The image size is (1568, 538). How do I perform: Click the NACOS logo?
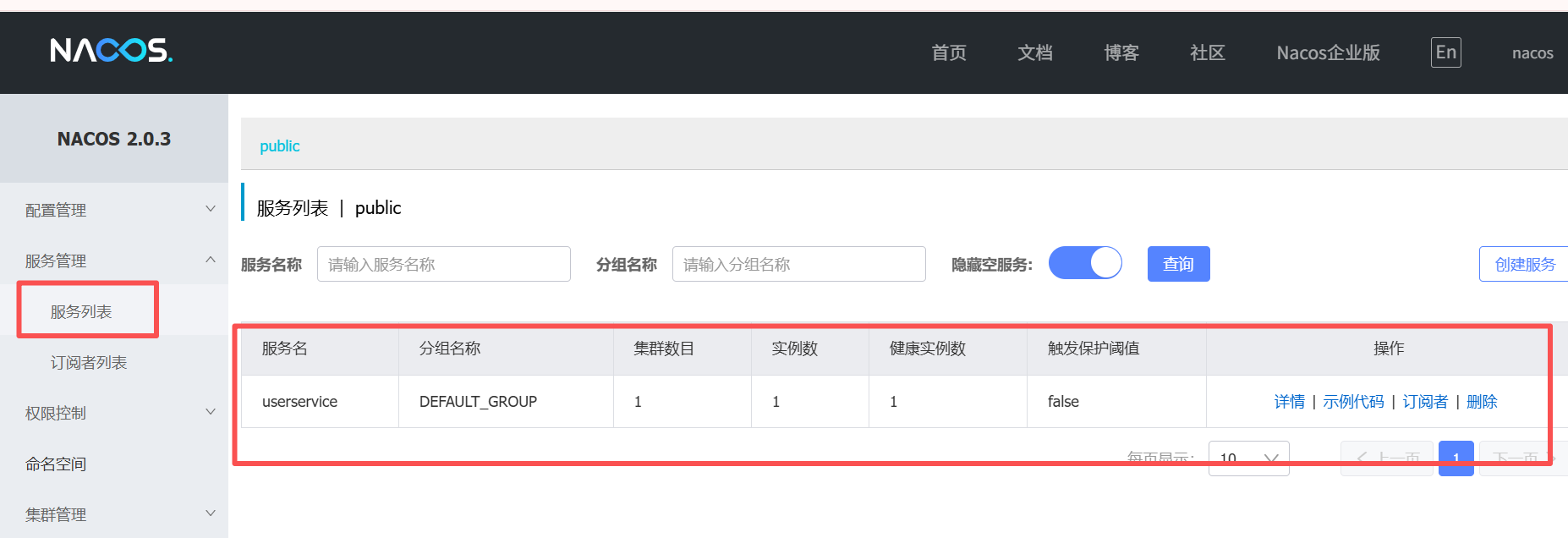[111, 51]
